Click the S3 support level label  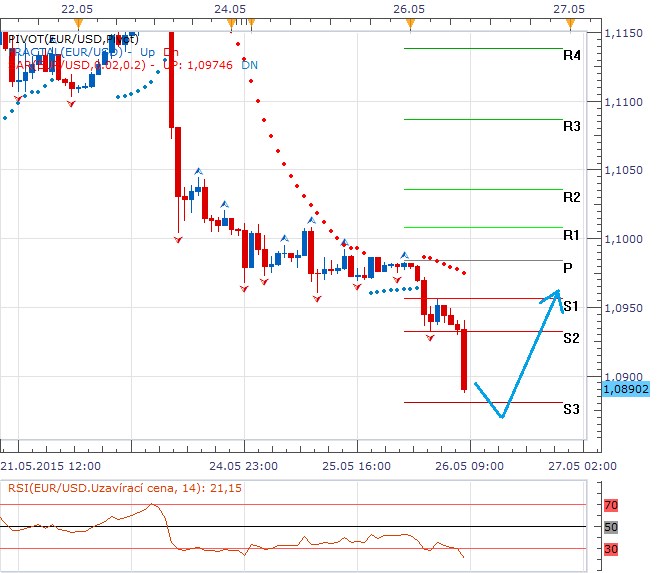tap(571, 409)
